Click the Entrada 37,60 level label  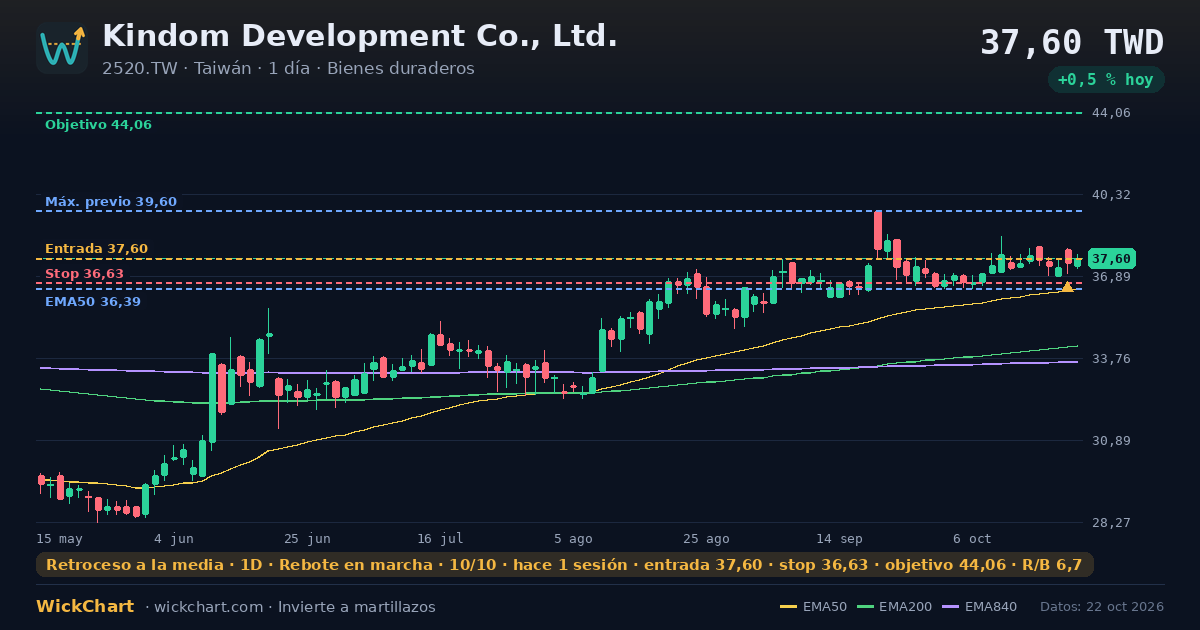96,249
